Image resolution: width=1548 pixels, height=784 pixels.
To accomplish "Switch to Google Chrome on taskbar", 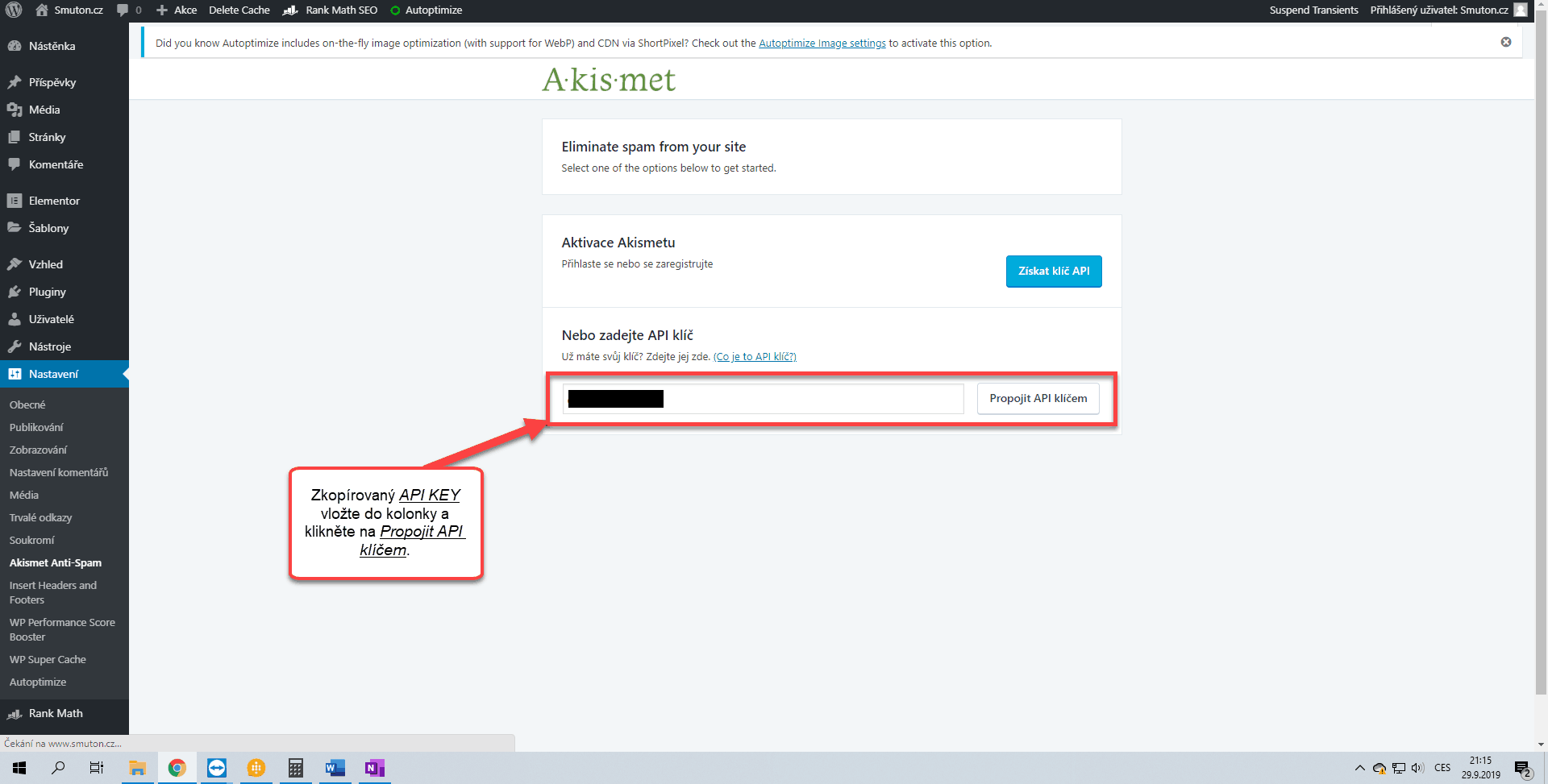I will click(x=177, y=768).
